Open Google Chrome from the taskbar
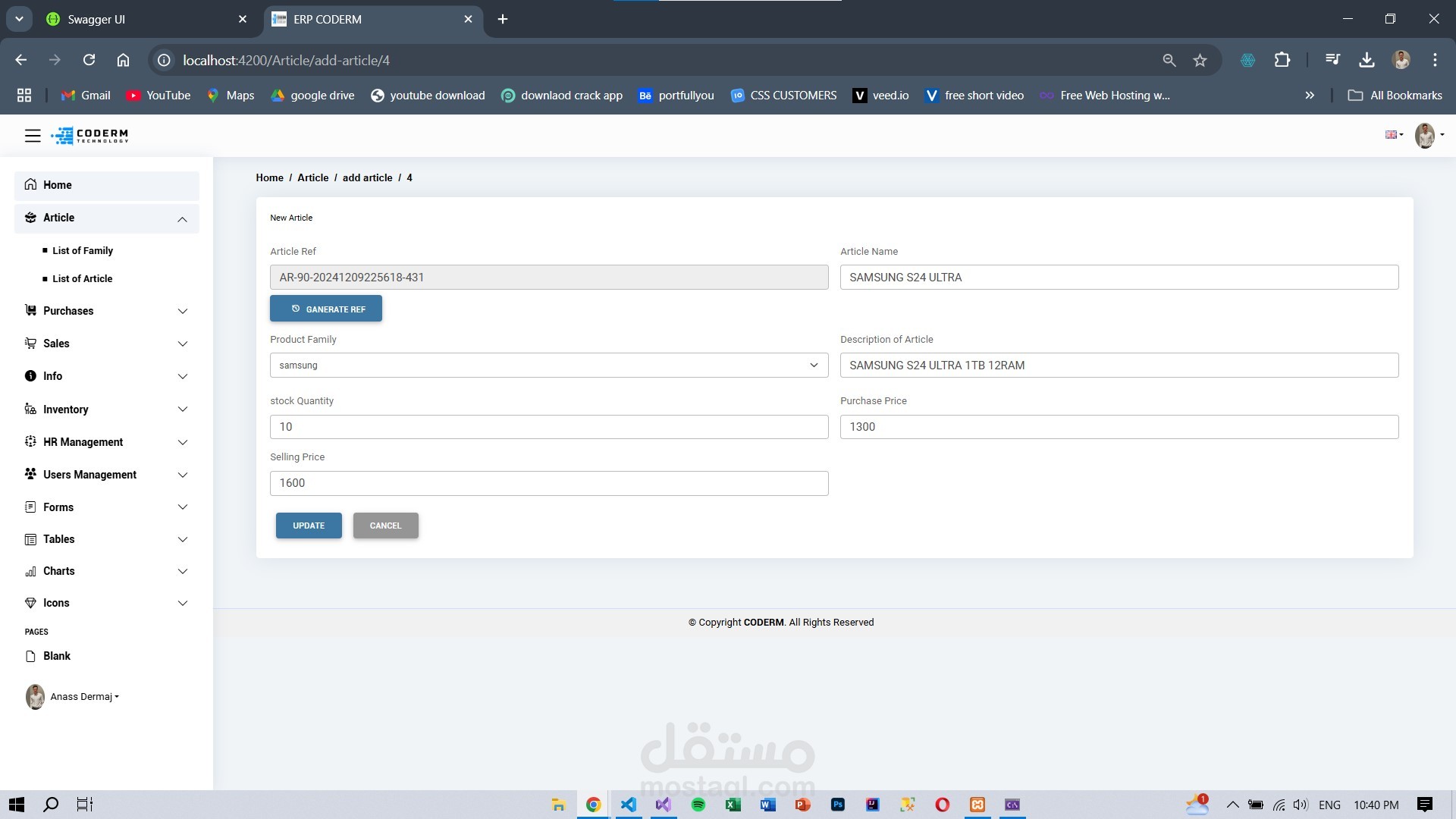1456x819 pixels. click(x=594, y=805)
